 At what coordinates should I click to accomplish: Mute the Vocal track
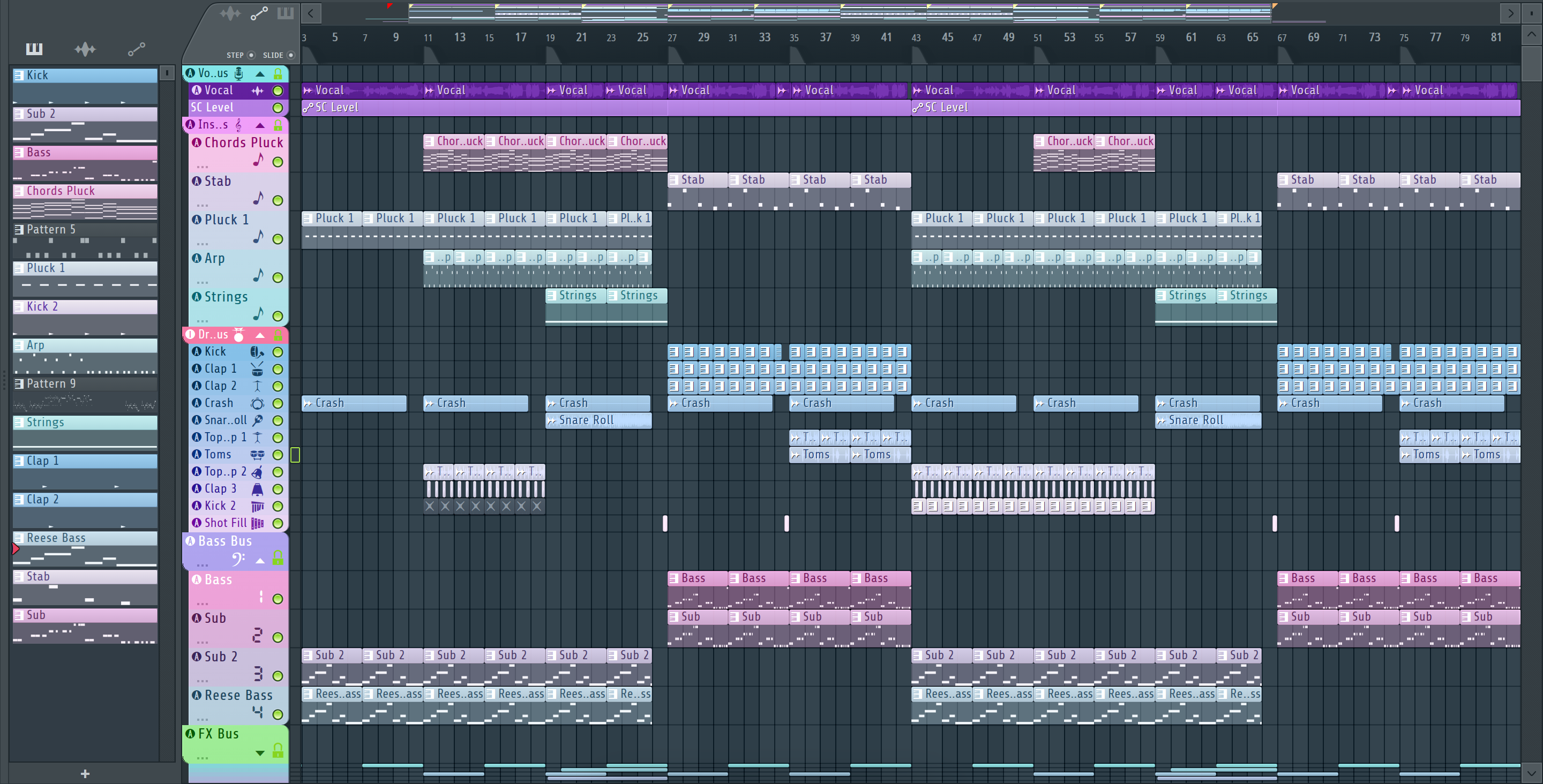[278, 91]
